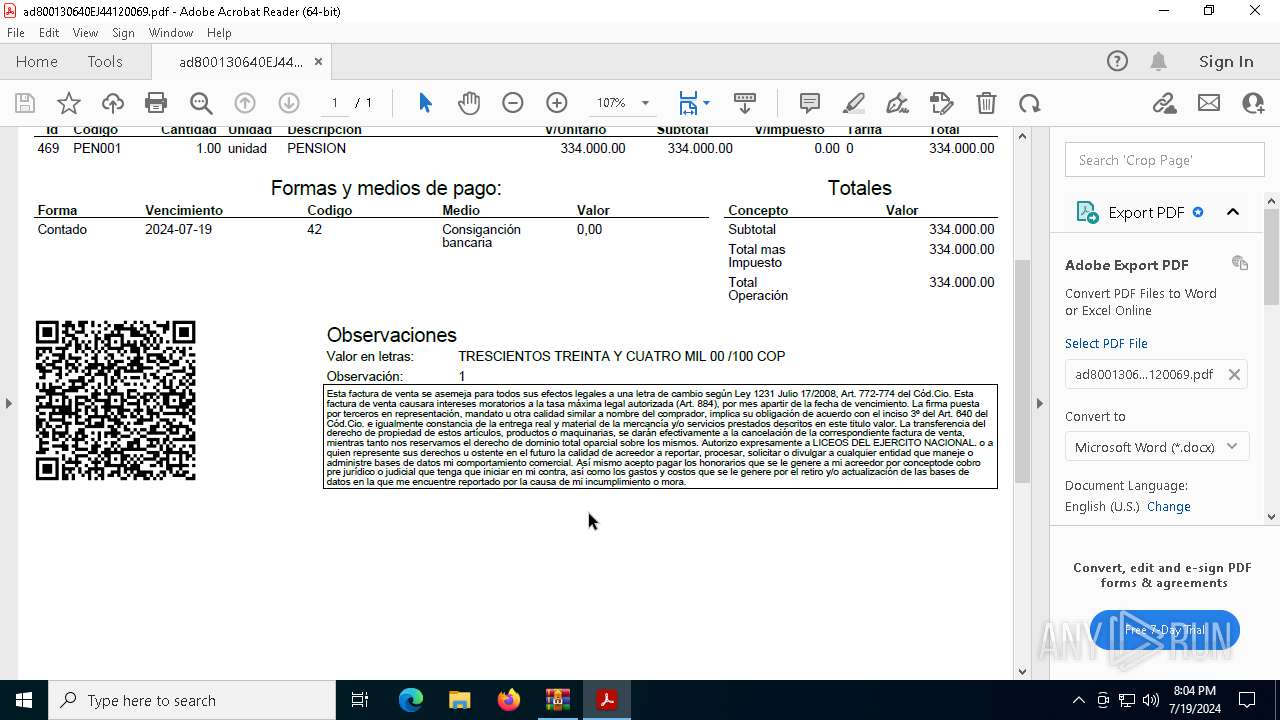Image resolution: width=1280 pixels, height=720 pixels.
Task: Open Microsoft Edge from the taskbar
Action: (411, 700)
